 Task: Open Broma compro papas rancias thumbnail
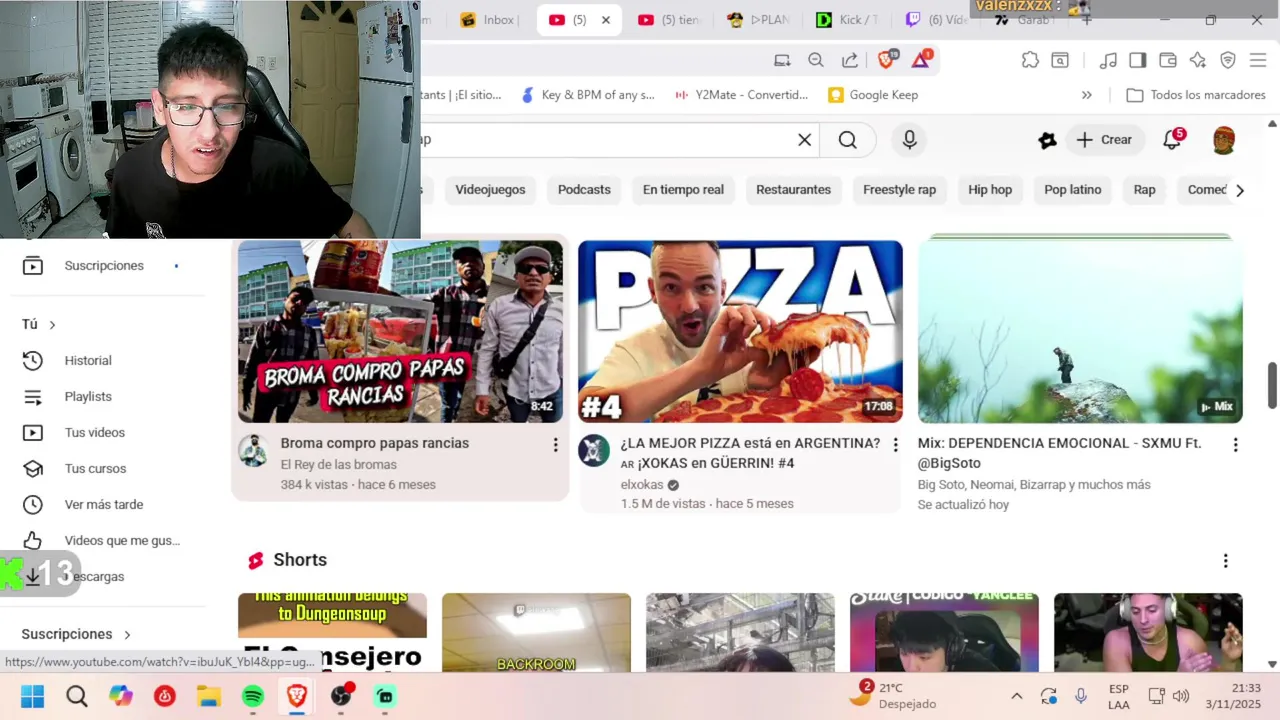pos(400,331)
